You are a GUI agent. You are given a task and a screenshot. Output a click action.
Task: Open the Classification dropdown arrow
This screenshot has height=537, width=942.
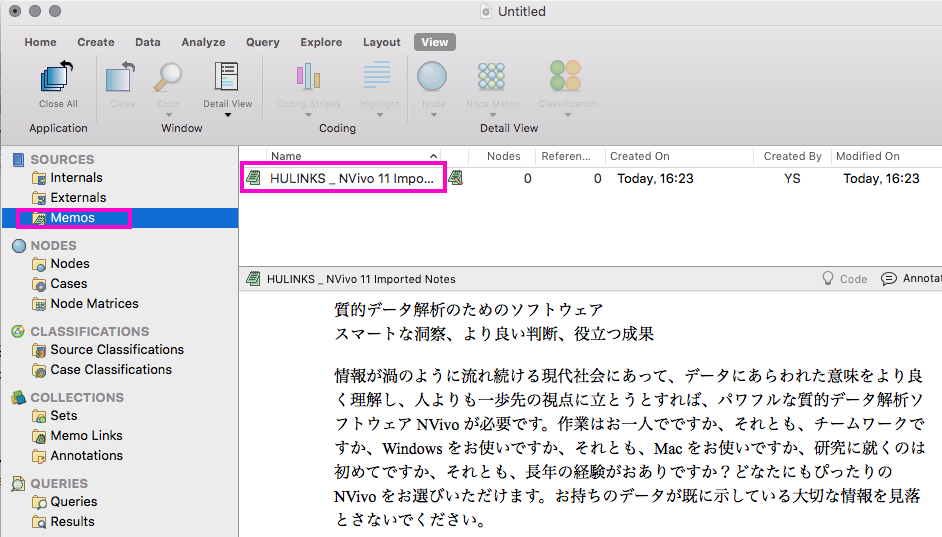(568, 115)
